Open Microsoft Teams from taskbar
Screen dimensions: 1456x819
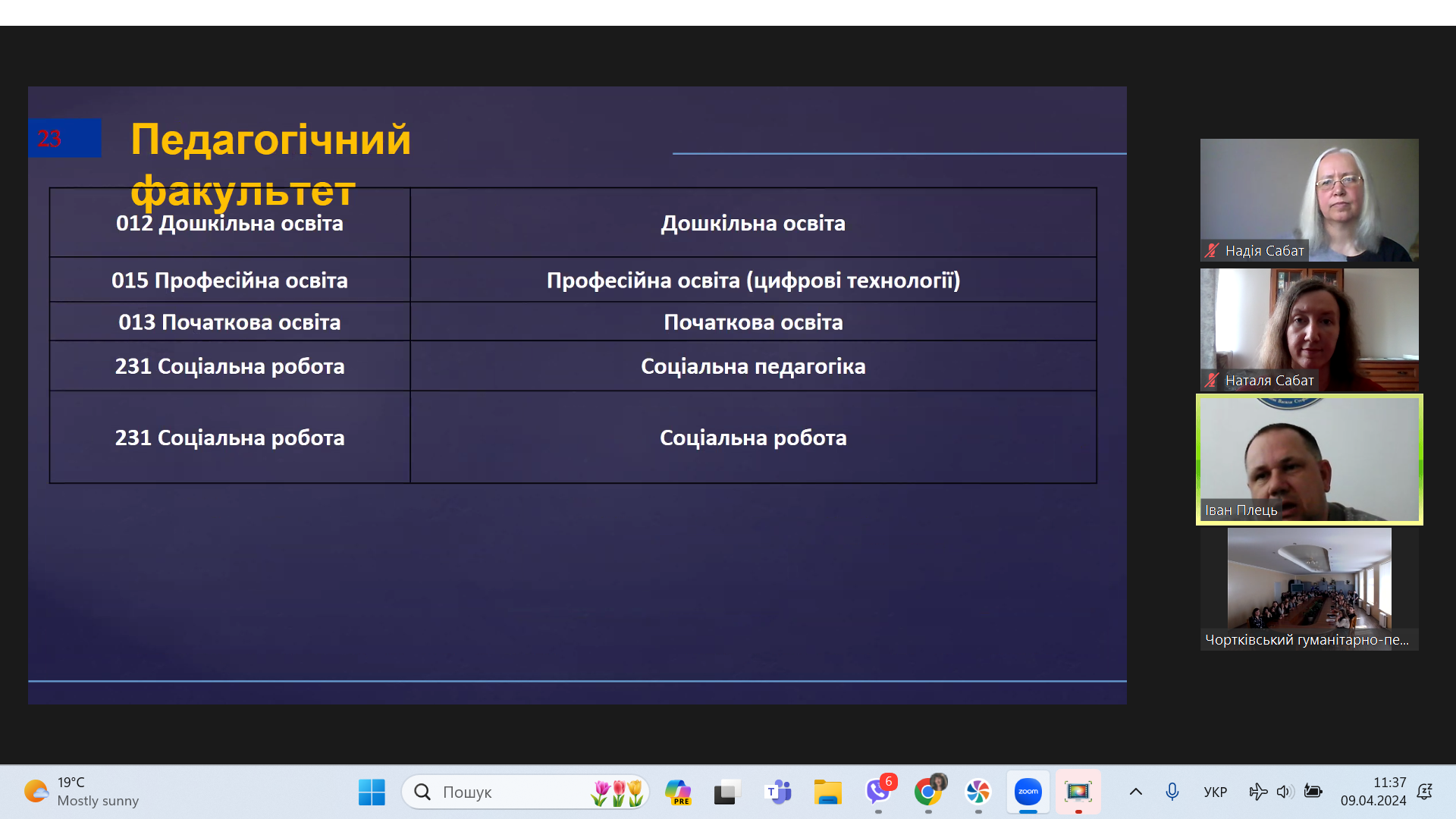coord(778,792)
